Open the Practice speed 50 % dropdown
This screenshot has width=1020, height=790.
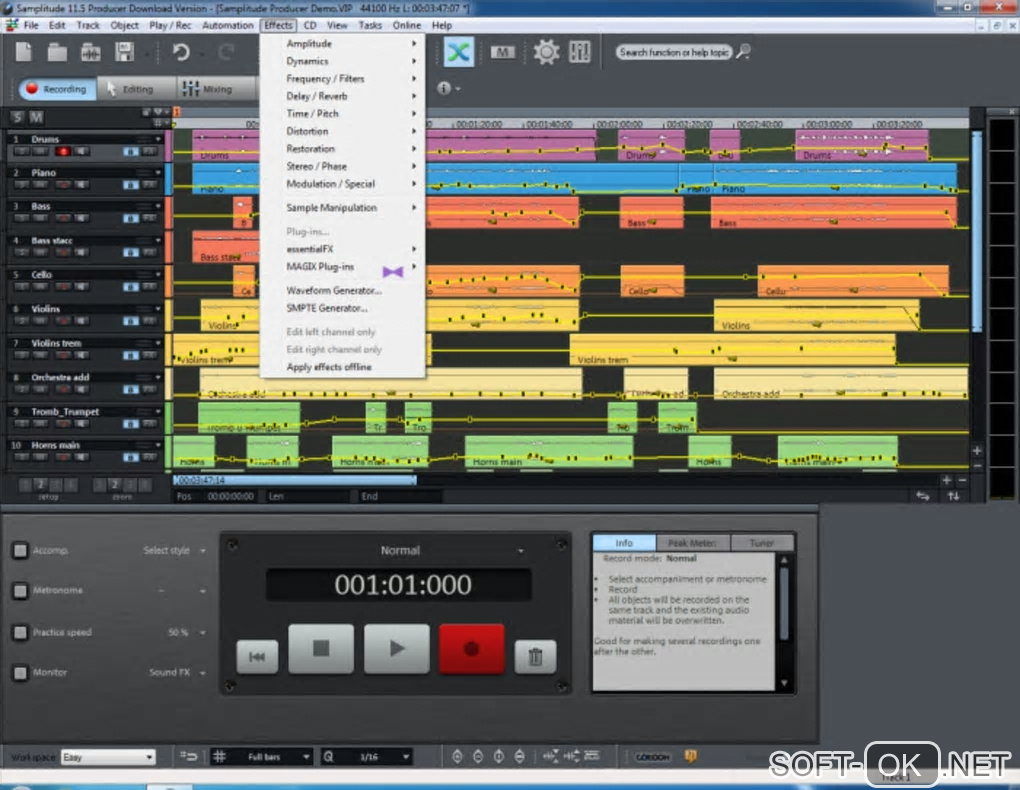click(x=187, y=633)
